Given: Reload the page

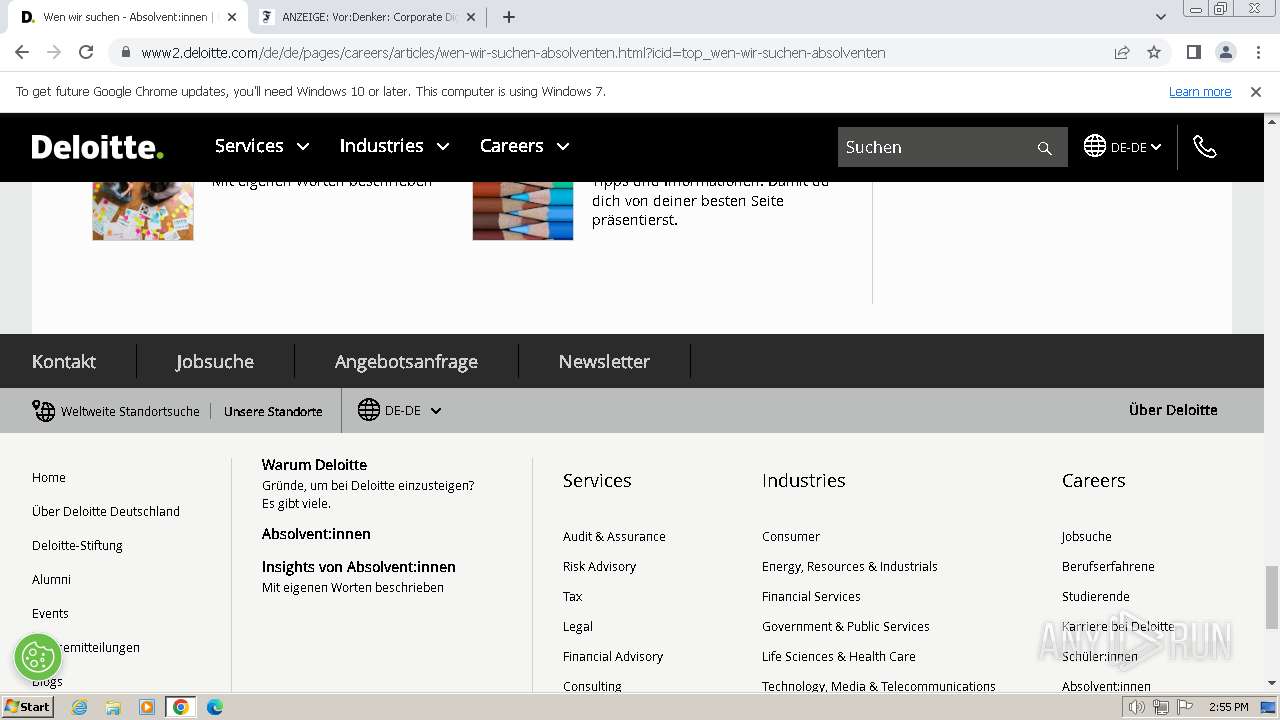Looking at the screenshot, I should 86,52.
